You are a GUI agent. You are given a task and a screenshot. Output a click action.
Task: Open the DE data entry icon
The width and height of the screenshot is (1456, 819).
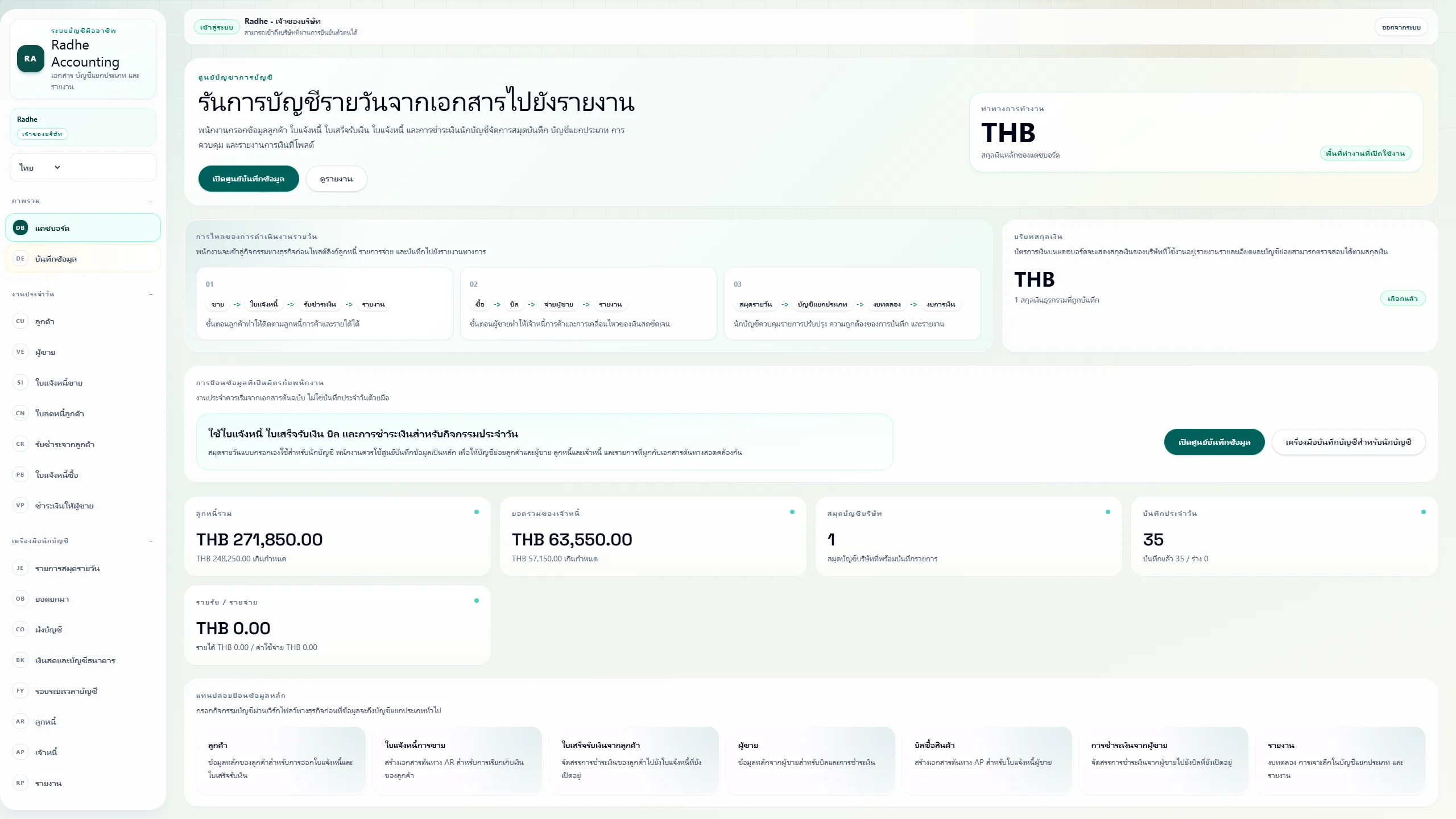20,259
